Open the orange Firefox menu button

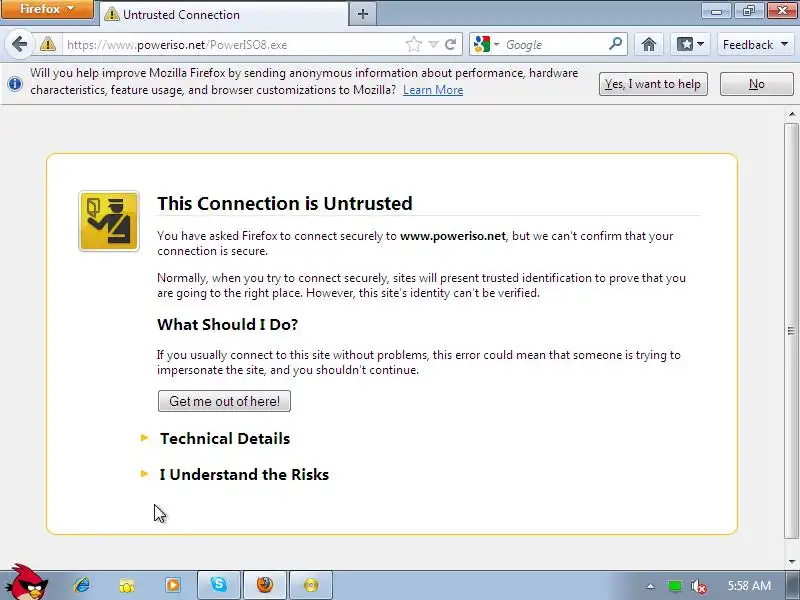[47, 9]
